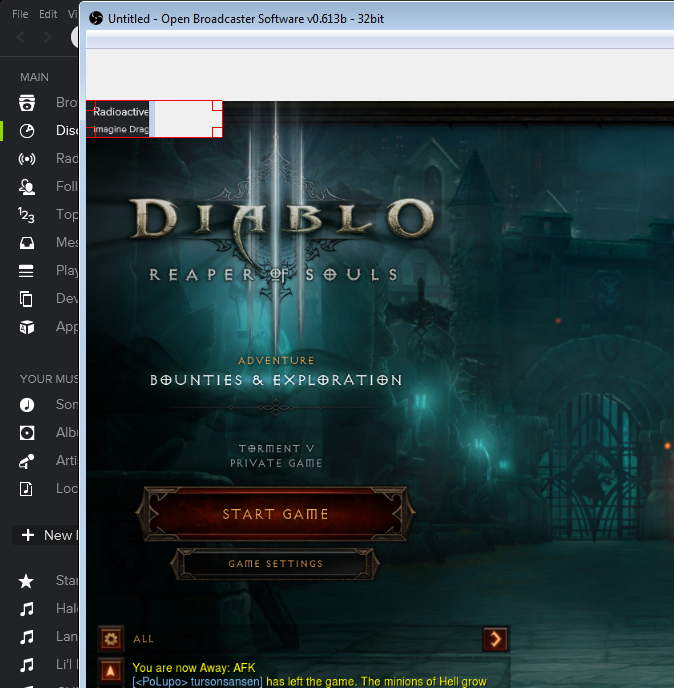Open Radio icon in Spotify sidebar
This screenshot has width=674, height=688.
tap(27, 159)
